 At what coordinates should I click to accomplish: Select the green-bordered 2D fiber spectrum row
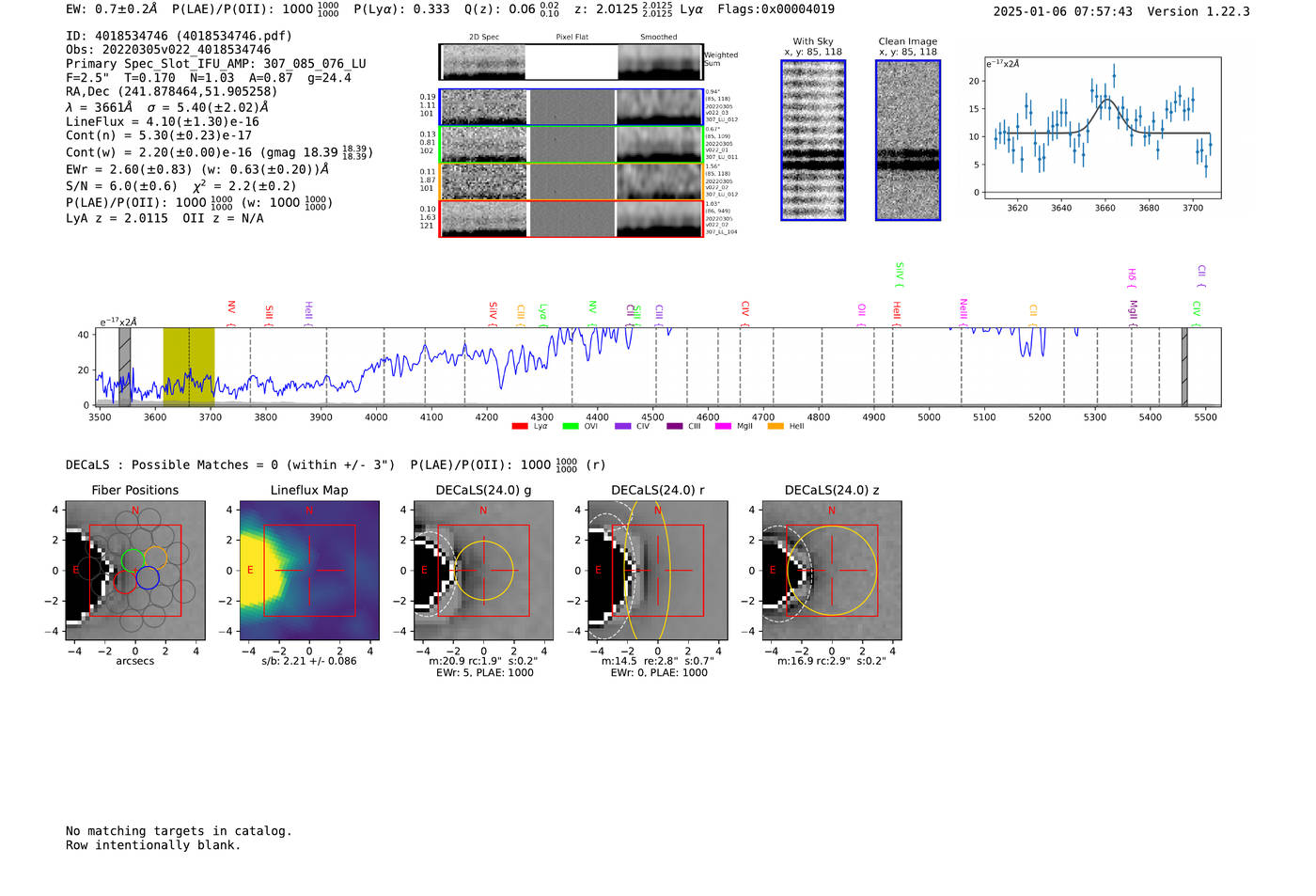tap(571, 144)
